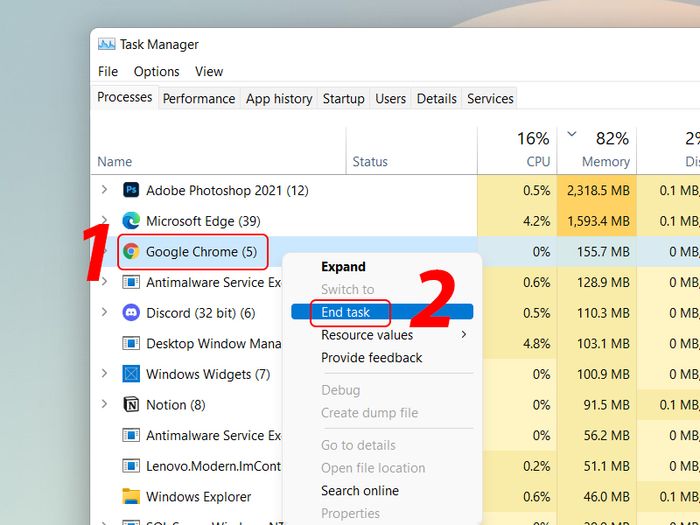Image resolution: width=700 pixels, height=525 pixels.
Task: Switch to the Performance tab
Action: click(199, 98)
